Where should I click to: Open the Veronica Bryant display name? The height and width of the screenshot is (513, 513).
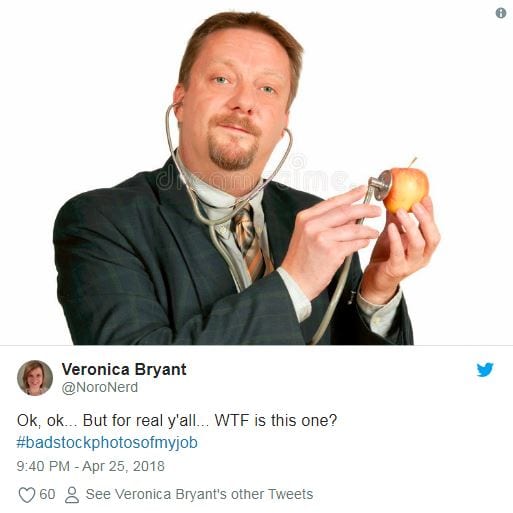[124, 369]
